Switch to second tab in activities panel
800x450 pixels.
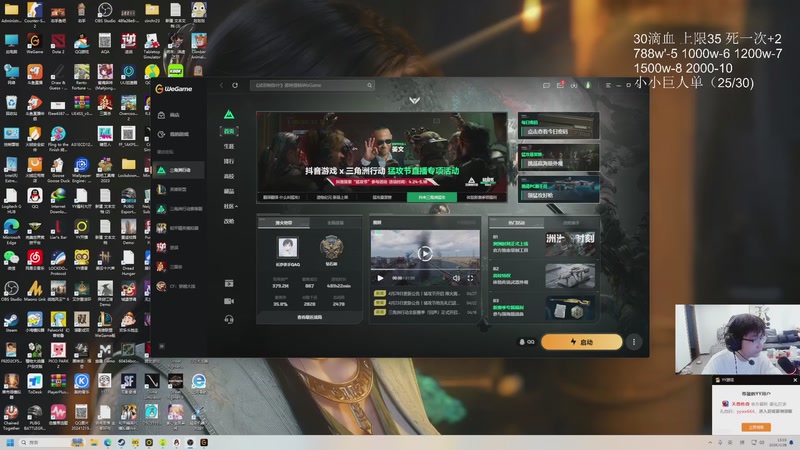571,223
